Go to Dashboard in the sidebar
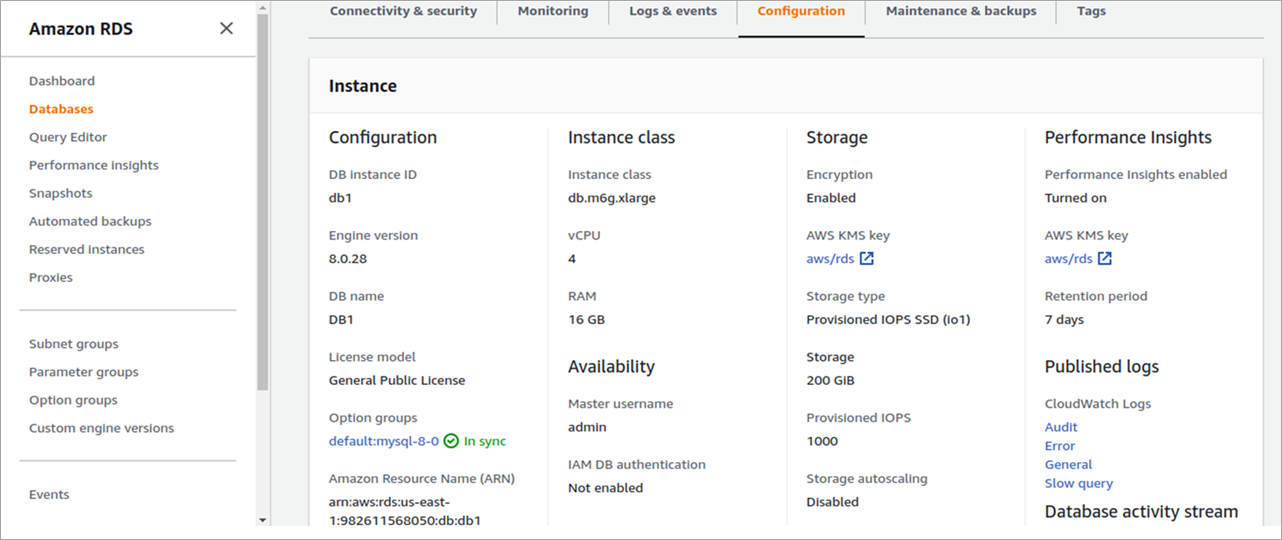The width and height of the screenshot is (1282, 540). [62, 81]
